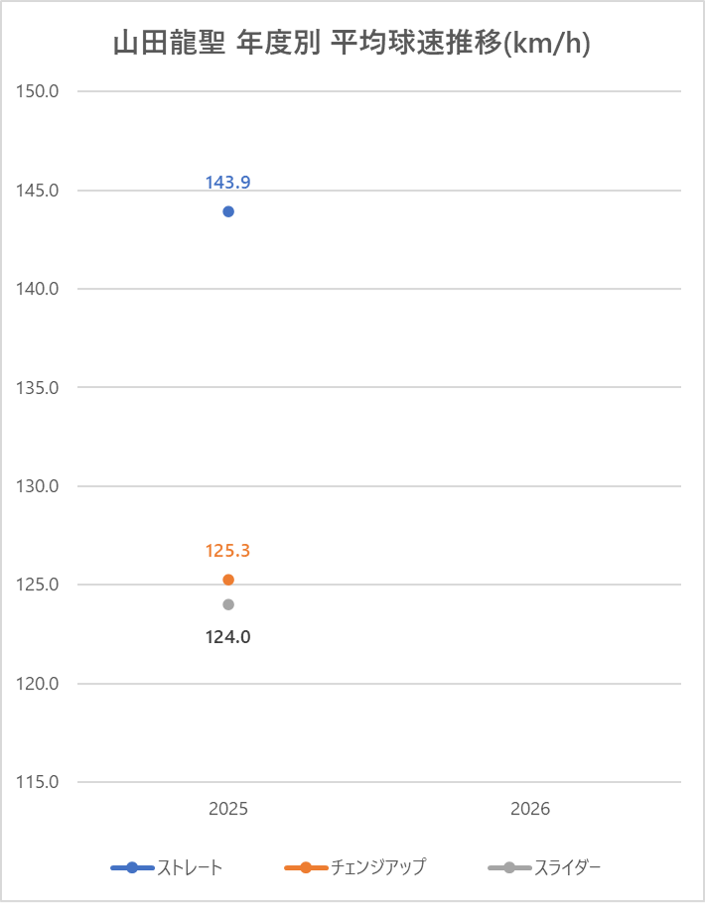
Task: Select the orange チェンジアップ data point
Action: point(228,580)
